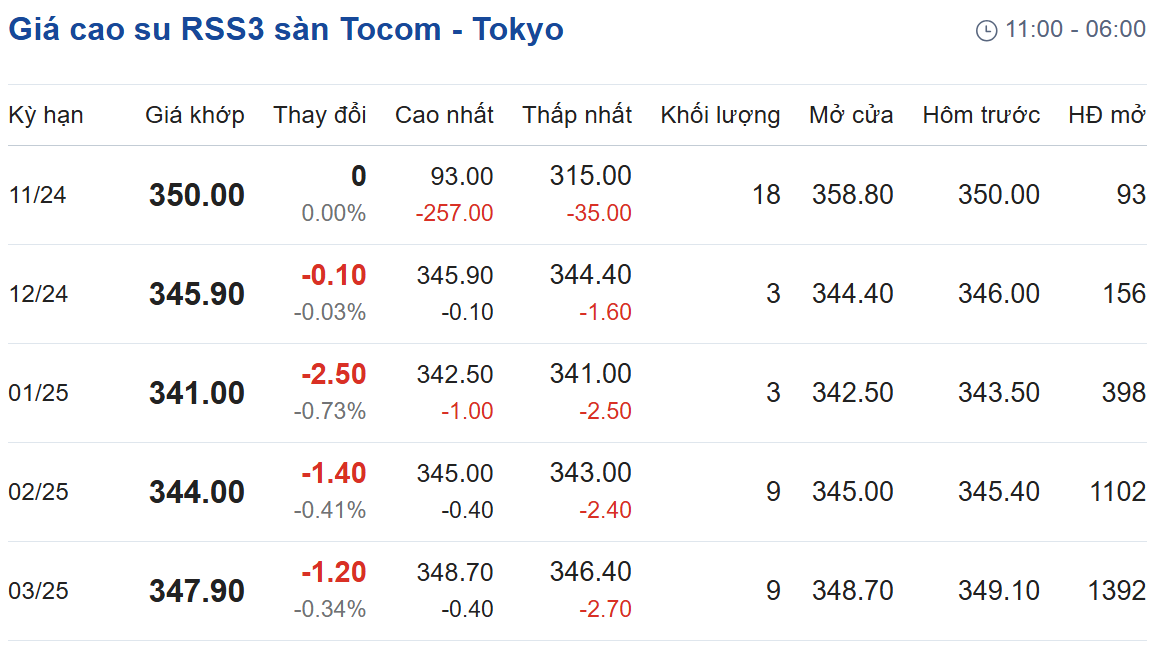This screenshot has height=645, width=1169.
Task: Select the Hôm trước column header
Action: pos(981,115)
